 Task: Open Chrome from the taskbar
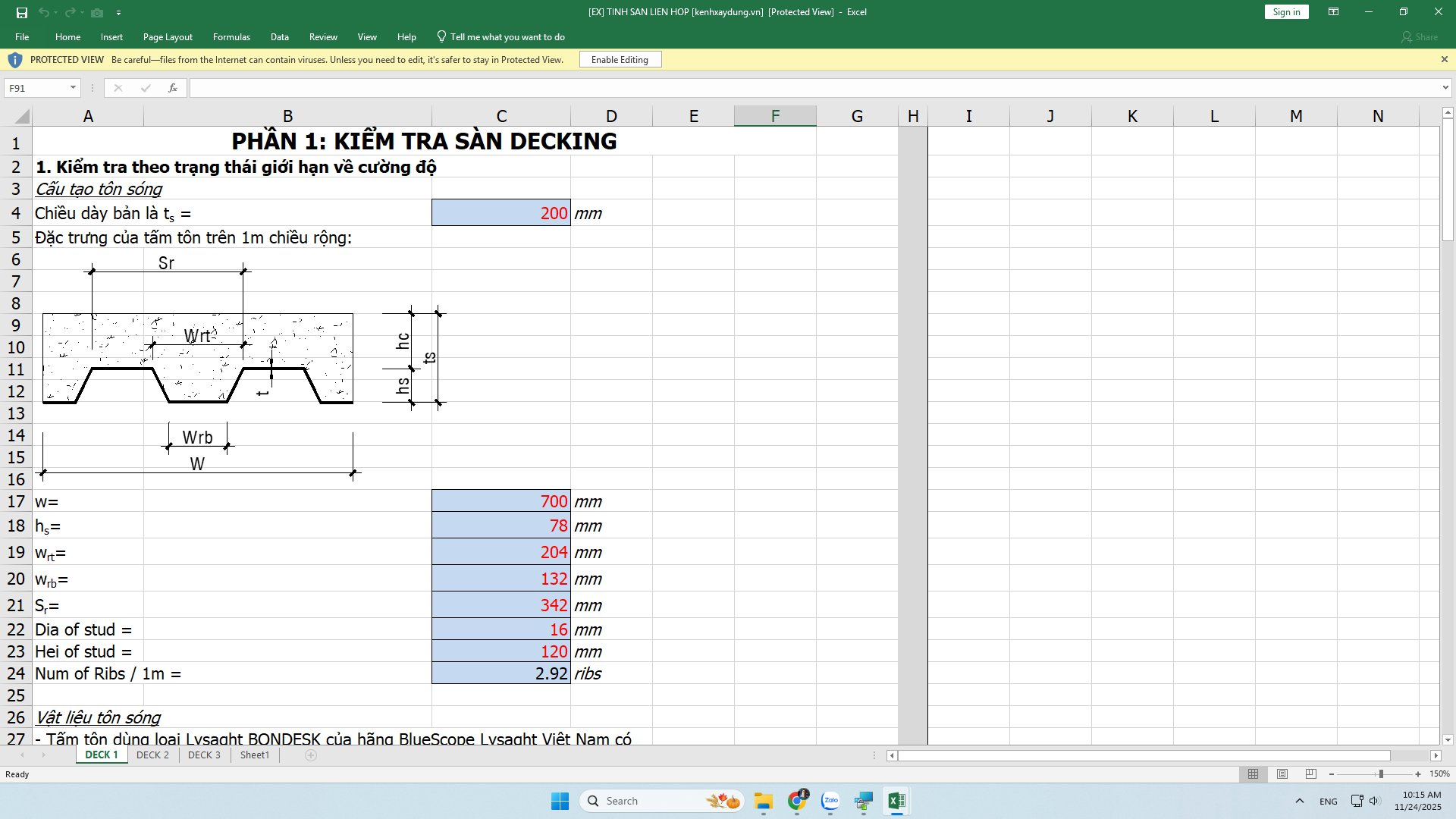coord(797,801)
